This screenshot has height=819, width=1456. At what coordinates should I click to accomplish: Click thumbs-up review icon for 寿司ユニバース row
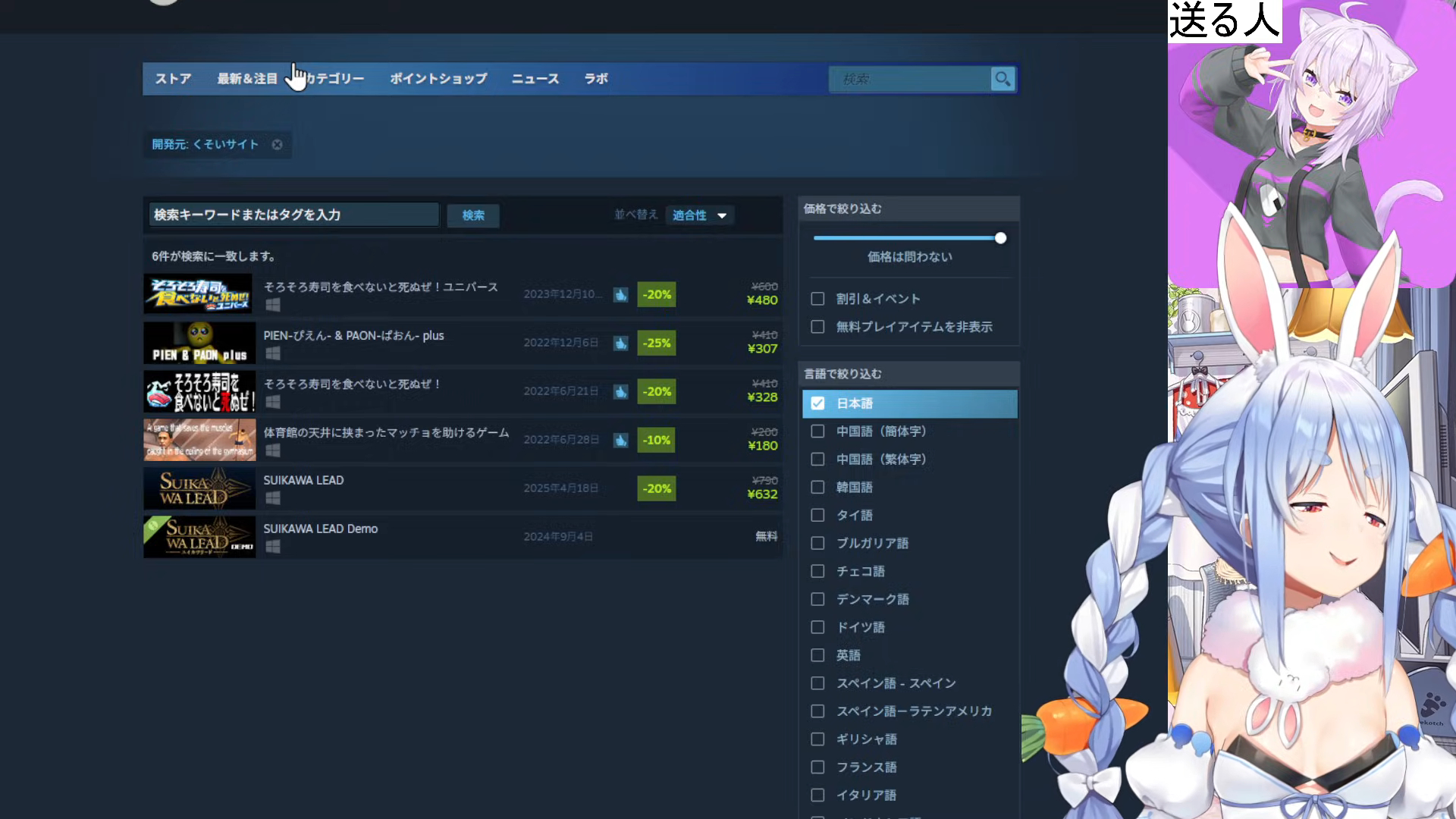[620, 294]
